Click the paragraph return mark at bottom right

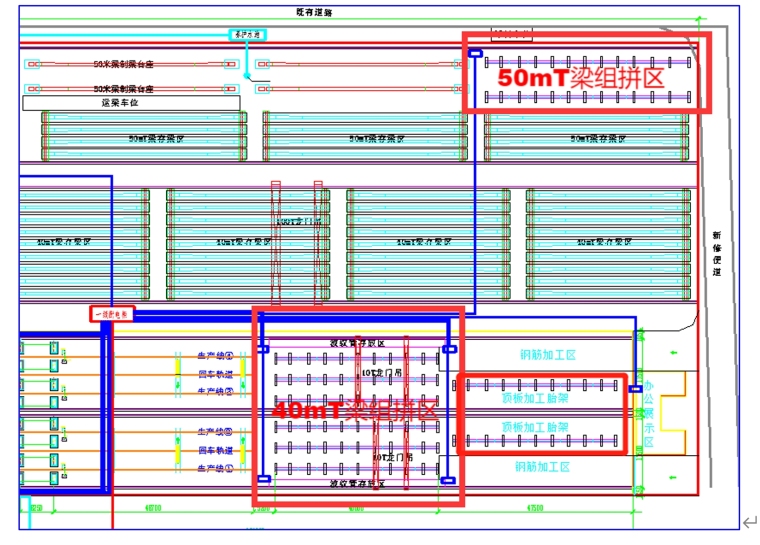tap(748, 521)
